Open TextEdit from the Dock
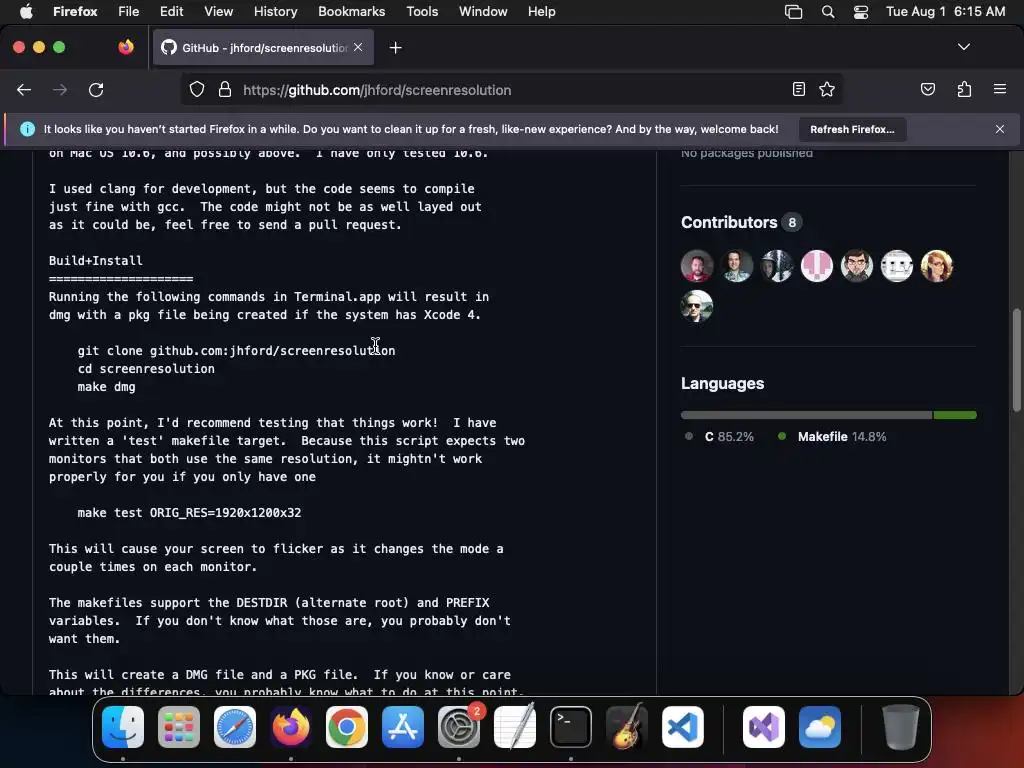Image resolution: width=1024 pixels, height=768 pixels. (515, 727)
